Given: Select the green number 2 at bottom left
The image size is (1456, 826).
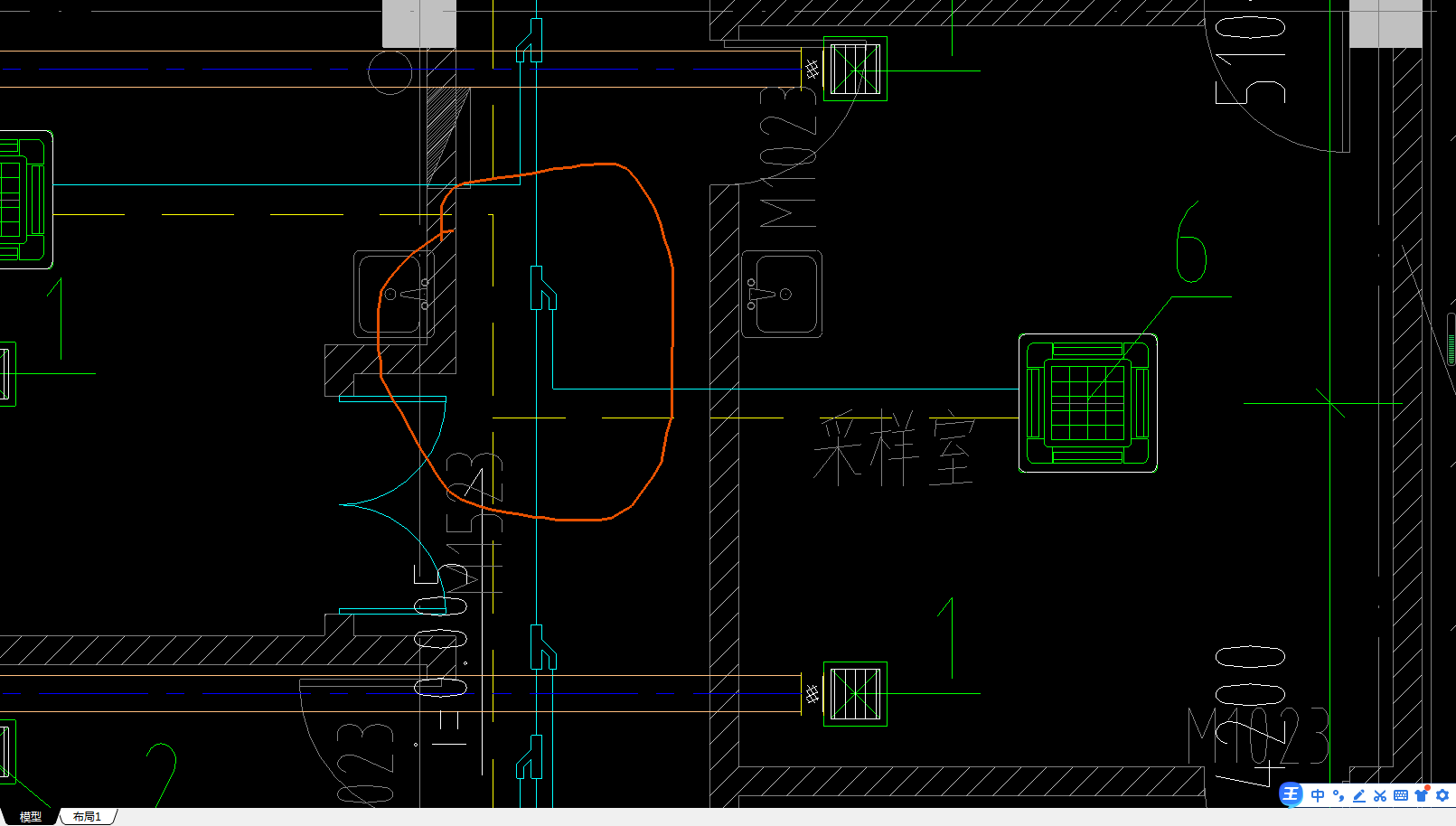Looking at the screenshot, I should pos(162,774).
